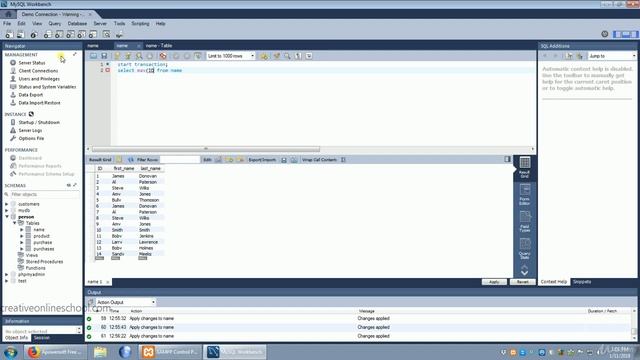Create new schema toolbar icon
The image size is (640, 360).
(x=47, y=35)
